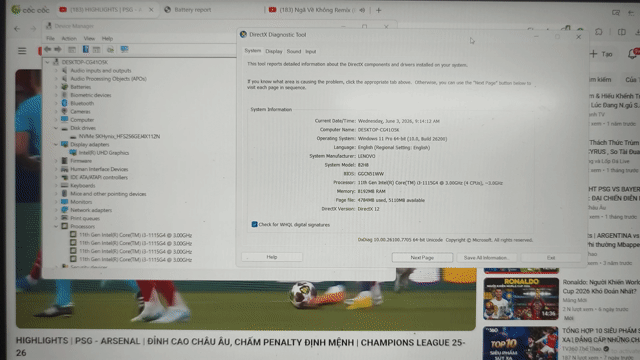
Task: Open the View menu in Device Manager
Action: [x=89, y=38]
